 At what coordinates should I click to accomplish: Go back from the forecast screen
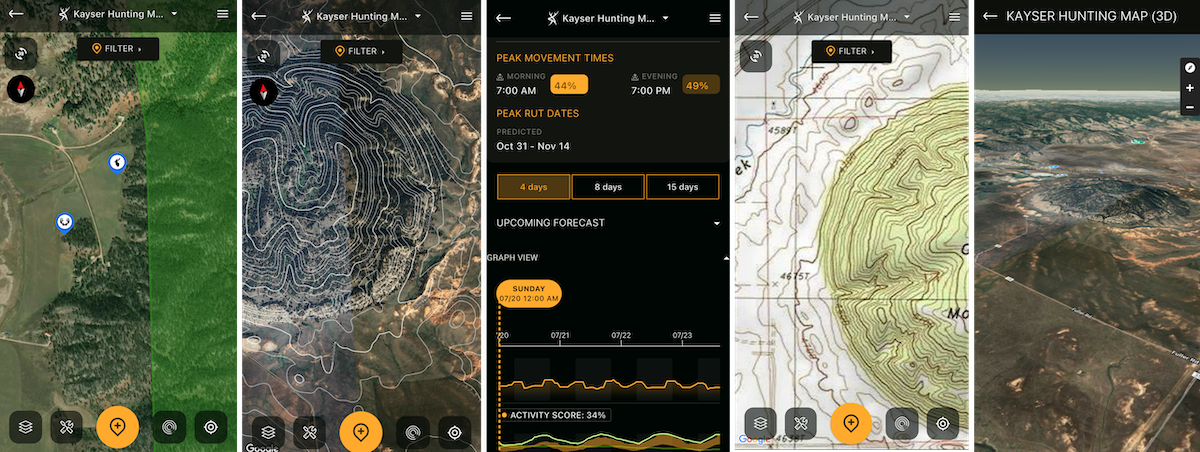coord(503,18)
